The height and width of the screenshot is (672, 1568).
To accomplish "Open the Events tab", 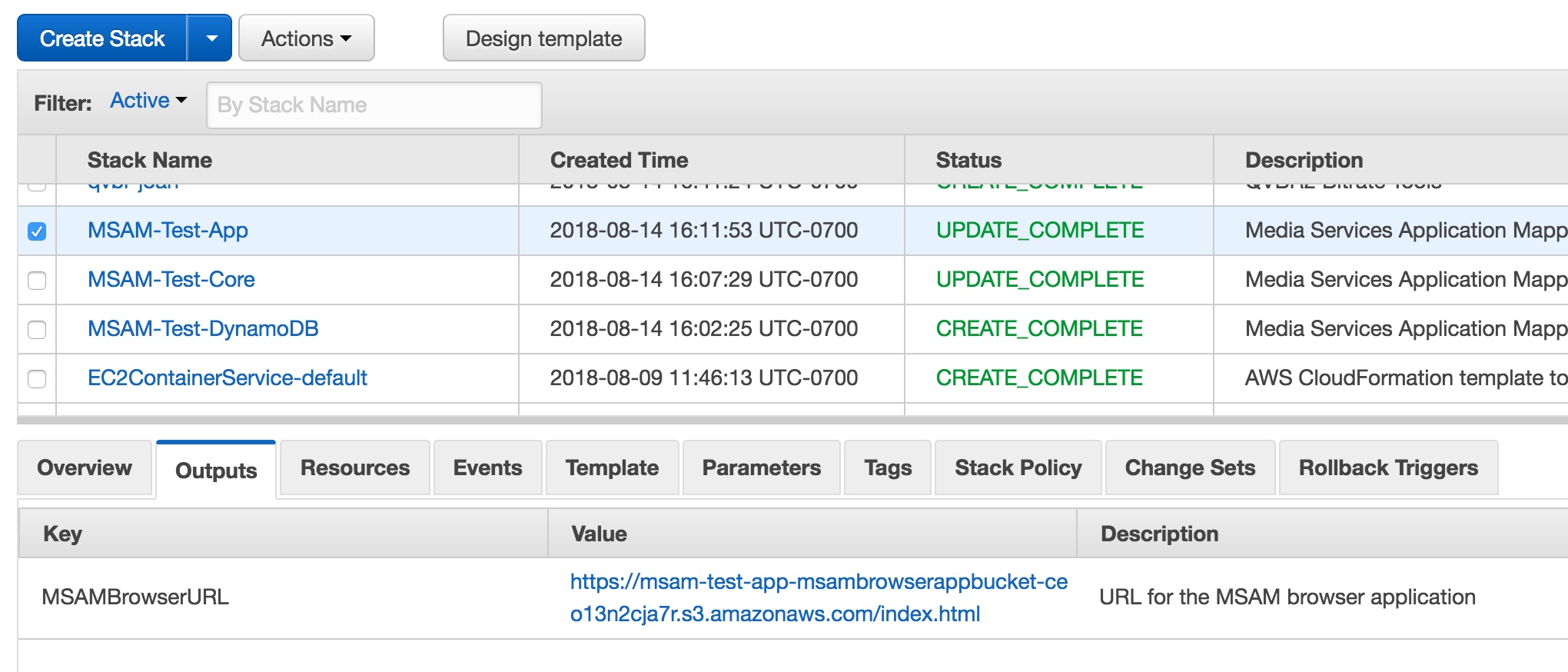I will pyautogui.click(x=488, y=467).
